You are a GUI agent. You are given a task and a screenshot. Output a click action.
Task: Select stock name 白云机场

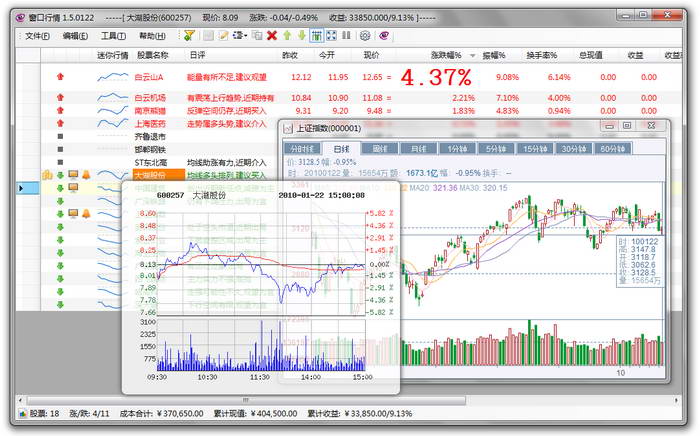point(150,98)
